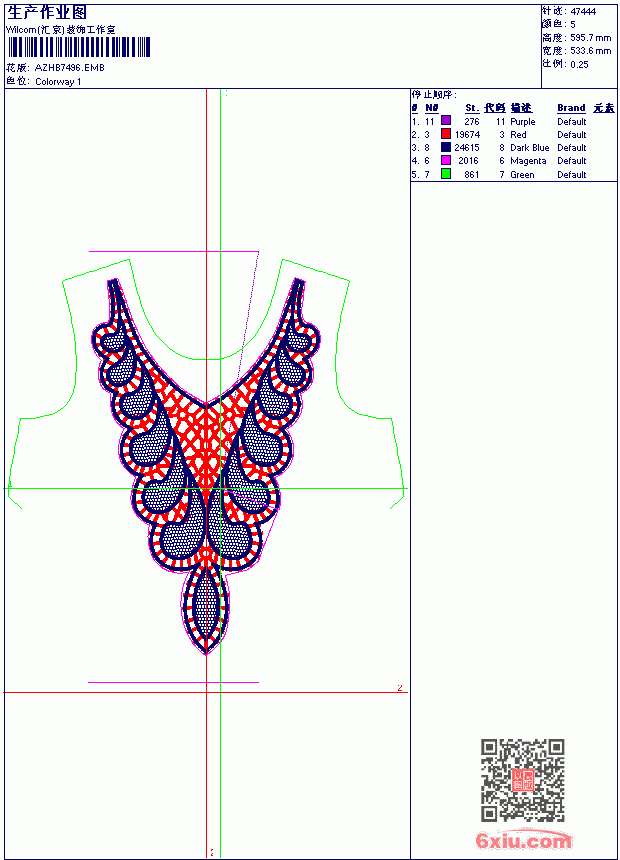Select the Magenta description text
The height and width of the screenshot is (860, 620).
528,161
